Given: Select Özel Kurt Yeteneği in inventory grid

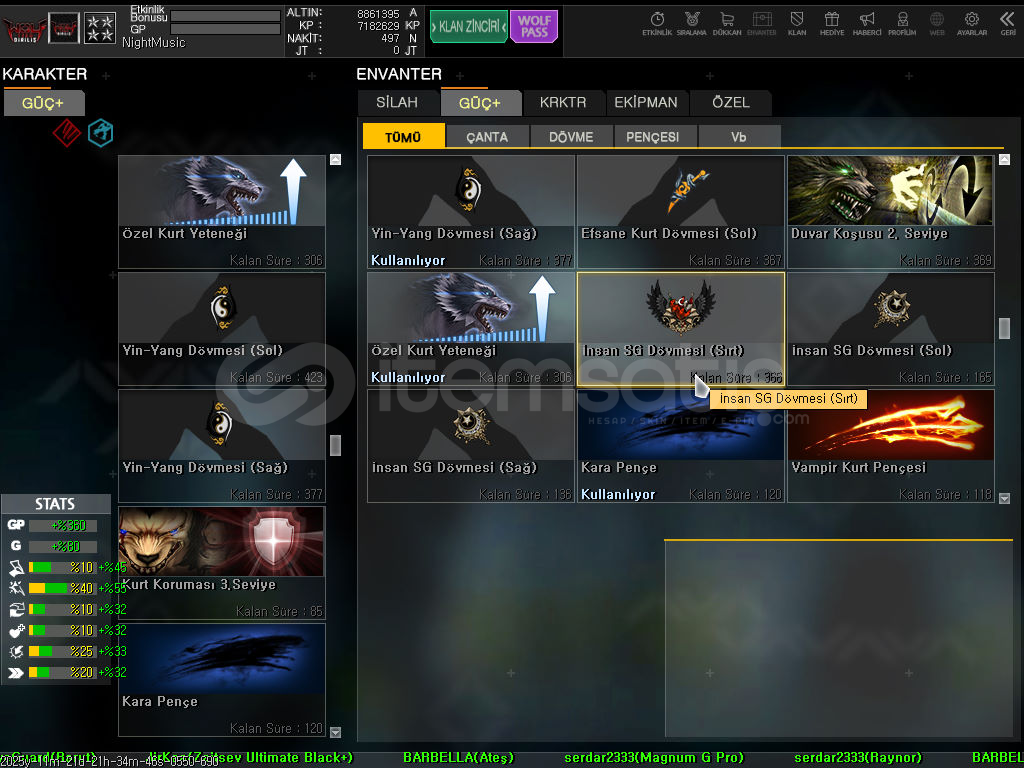Looking at the screenshot, I should coord(471,328).
